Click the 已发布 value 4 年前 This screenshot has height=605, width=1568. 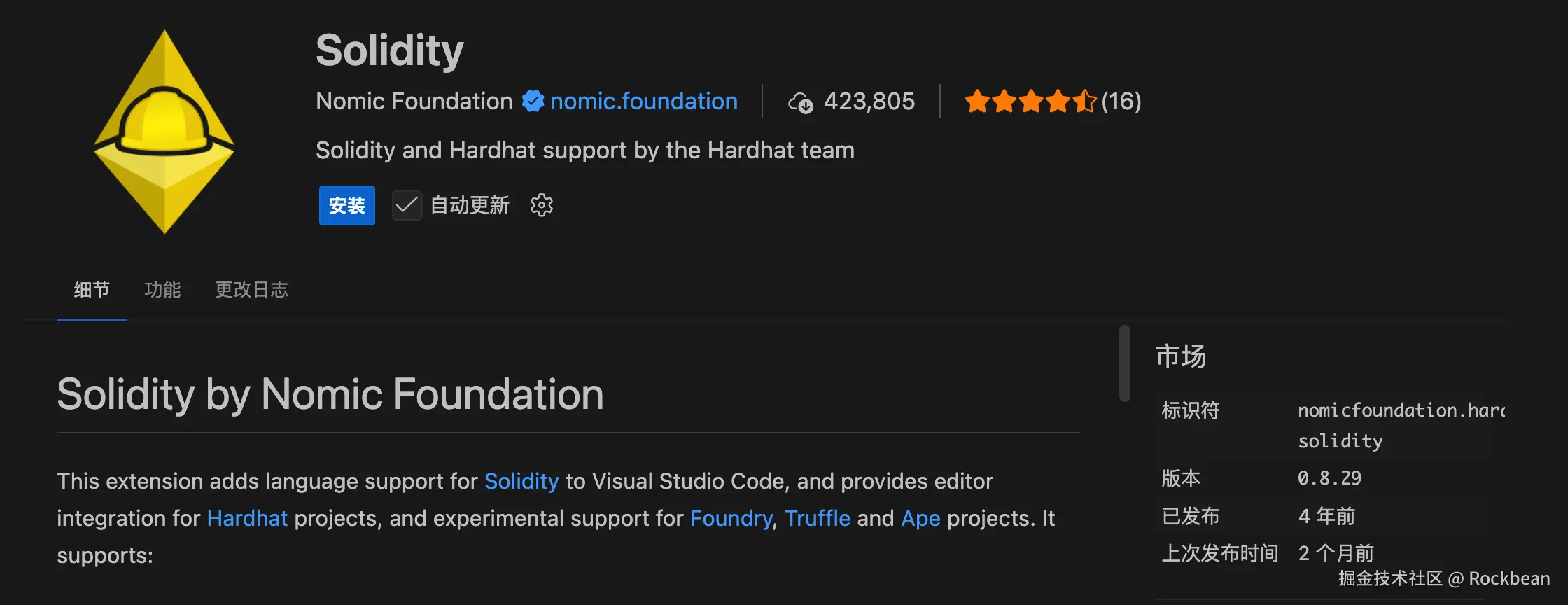pos(1326,516)
